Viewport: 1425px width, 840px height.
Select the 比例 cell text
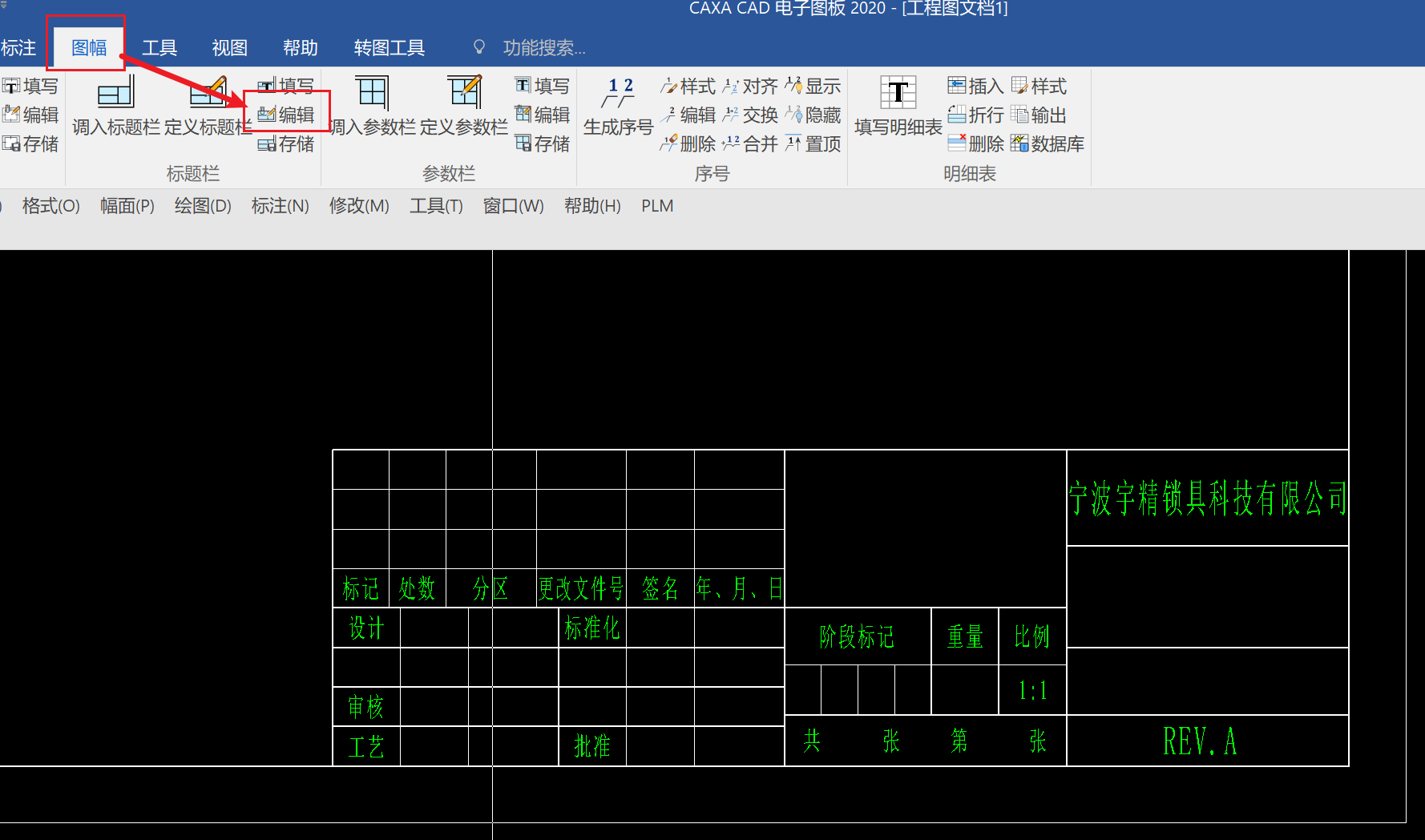point(1031,637)
